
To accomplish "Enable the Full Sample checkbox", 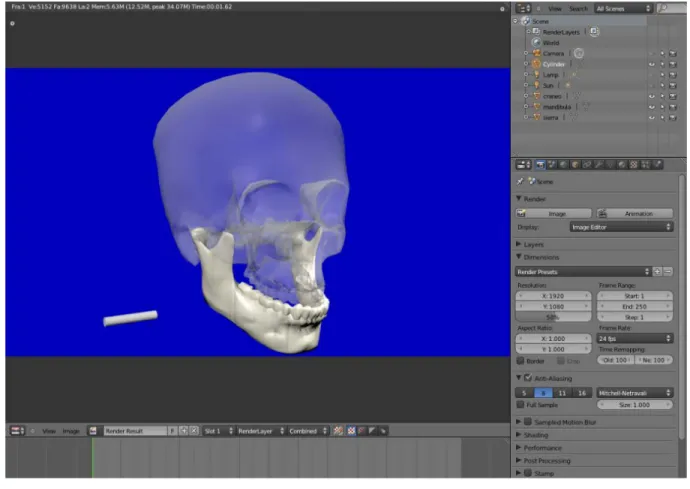I will tap(521, 404).
